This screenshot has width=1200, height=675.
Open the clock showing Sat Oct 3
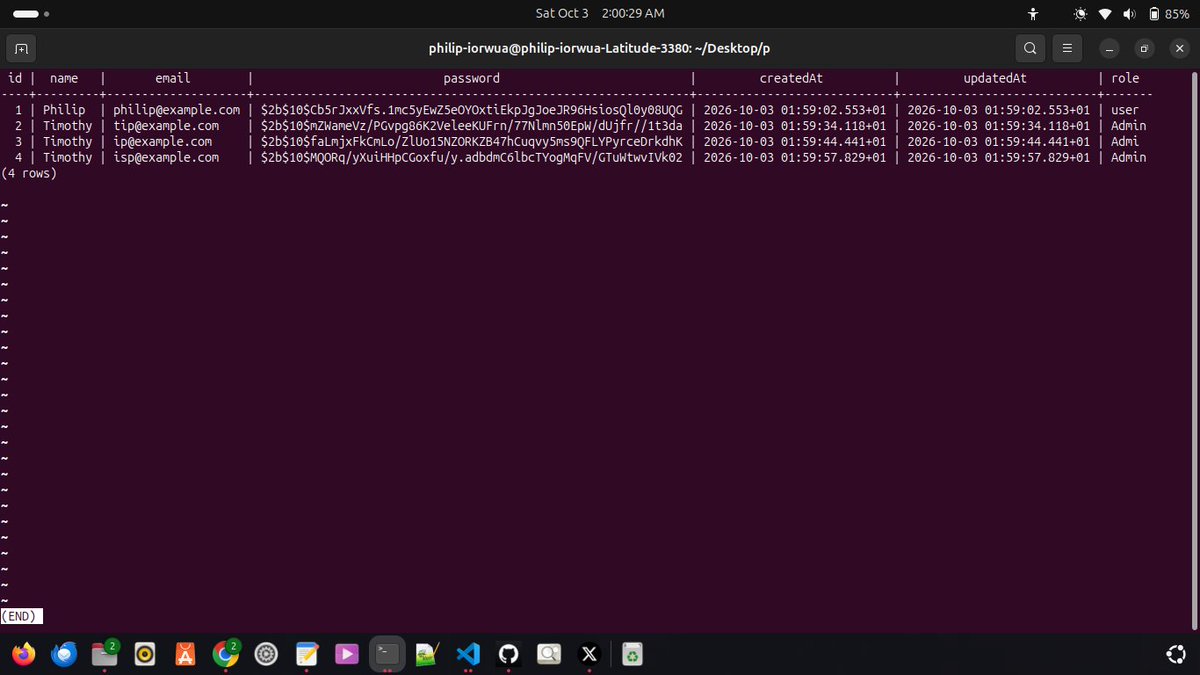click(600, 14)
